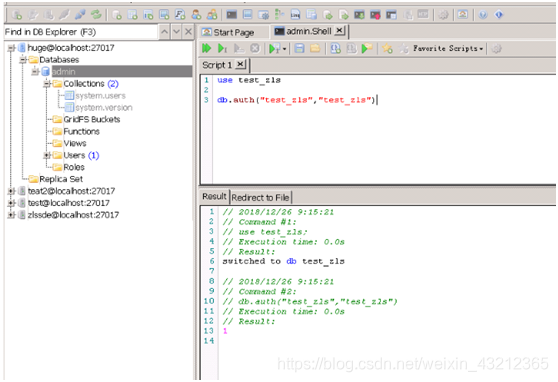
Task: Click the terminal icon with red arrow
Action: pyautogui.click(x=375, y=15)
